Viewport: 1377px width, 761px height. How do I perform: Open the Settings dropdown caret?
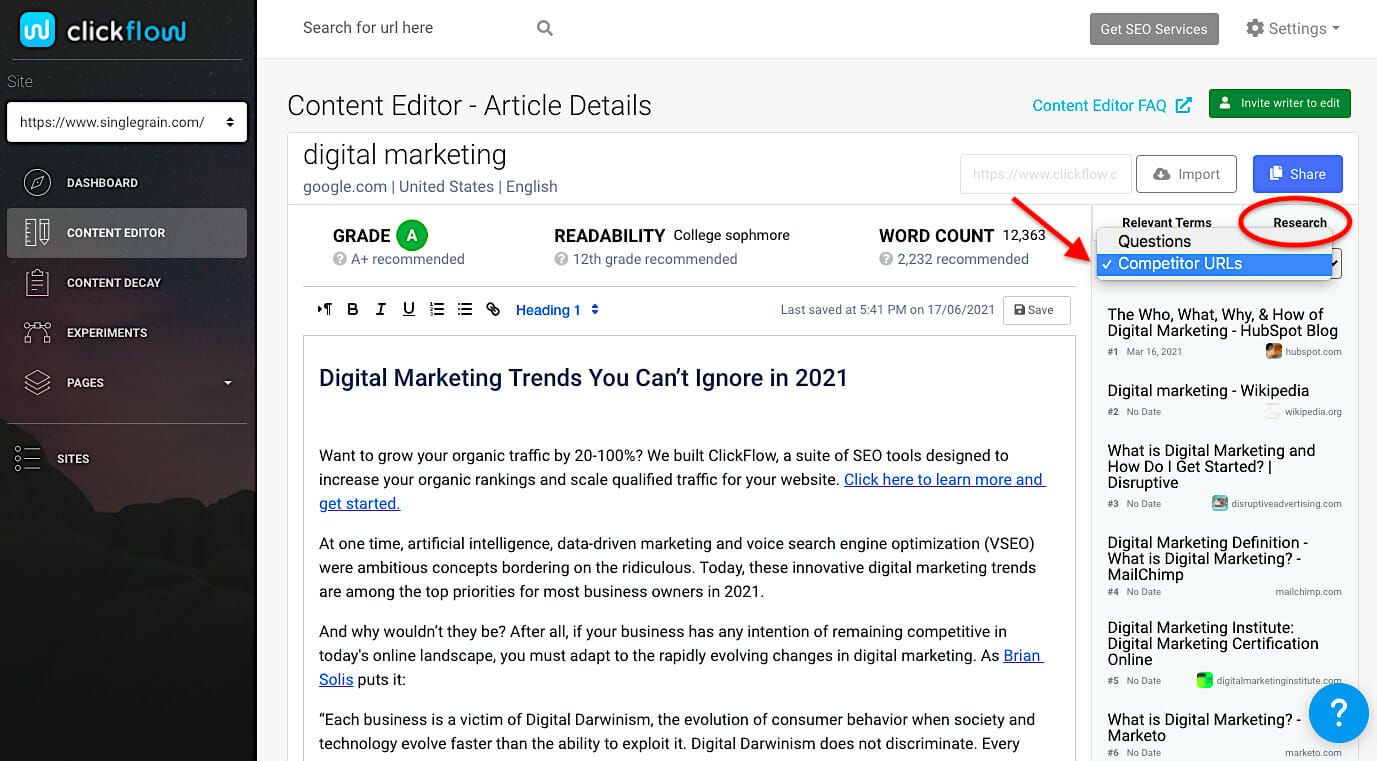click(1335, 29)
